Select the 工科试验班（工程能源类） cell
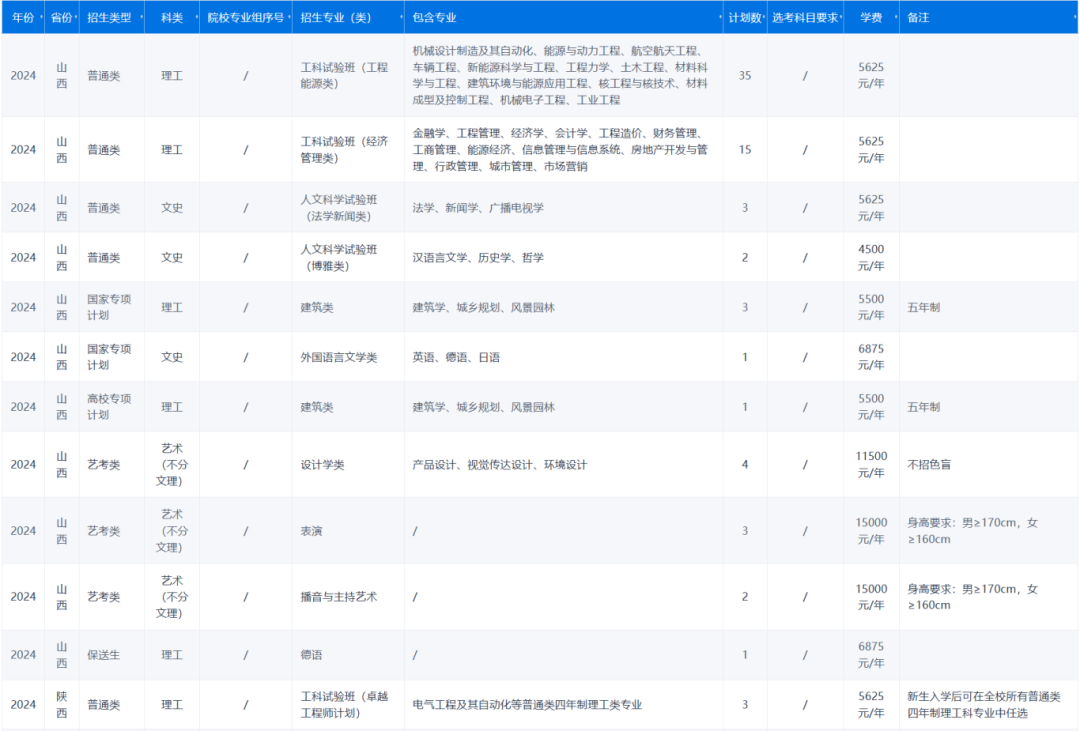 [343, 74]
